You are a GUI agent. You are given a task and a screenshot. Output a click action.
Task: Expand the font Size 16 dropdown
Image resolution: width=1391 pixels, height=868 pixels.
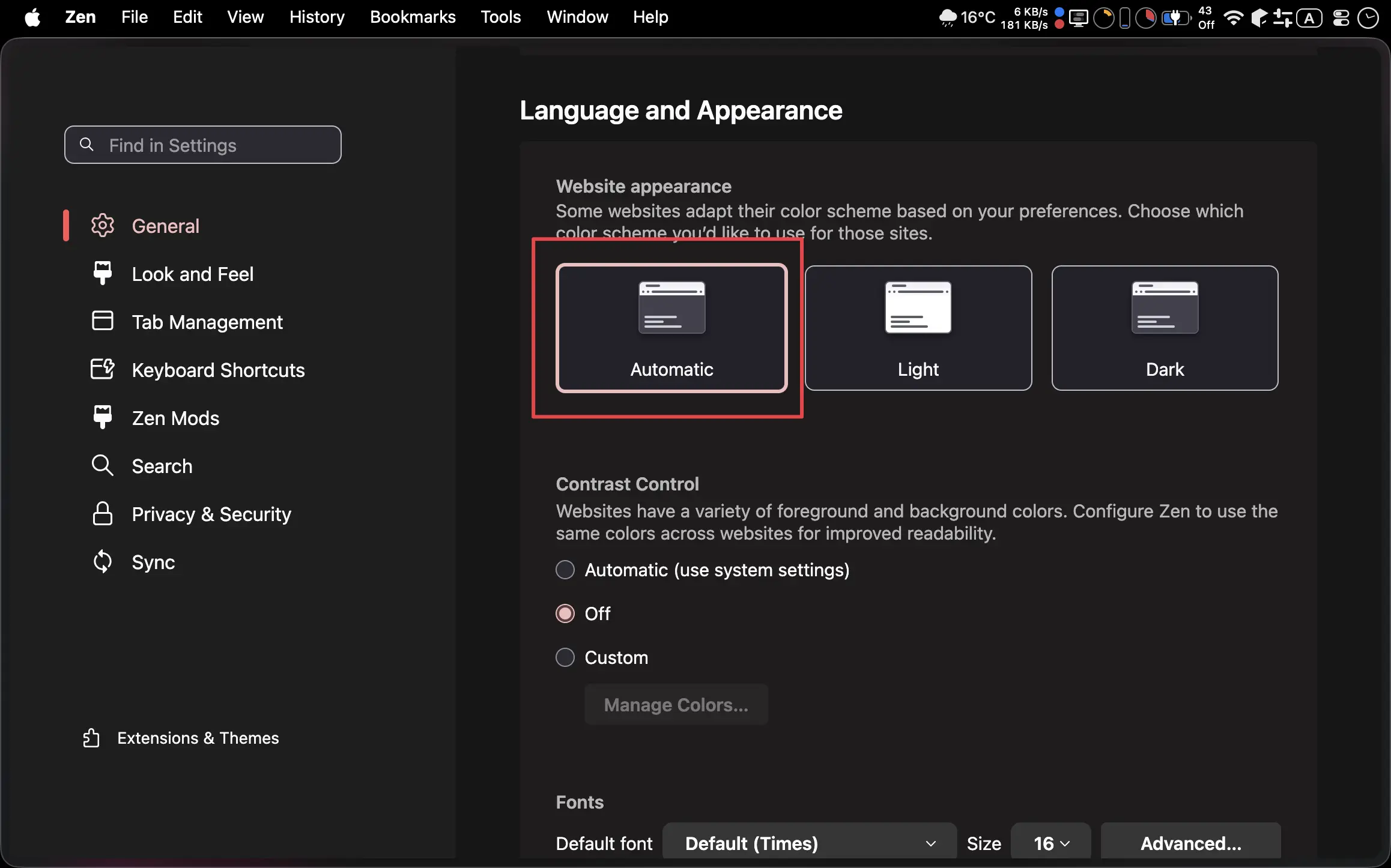pos(1050,843)
